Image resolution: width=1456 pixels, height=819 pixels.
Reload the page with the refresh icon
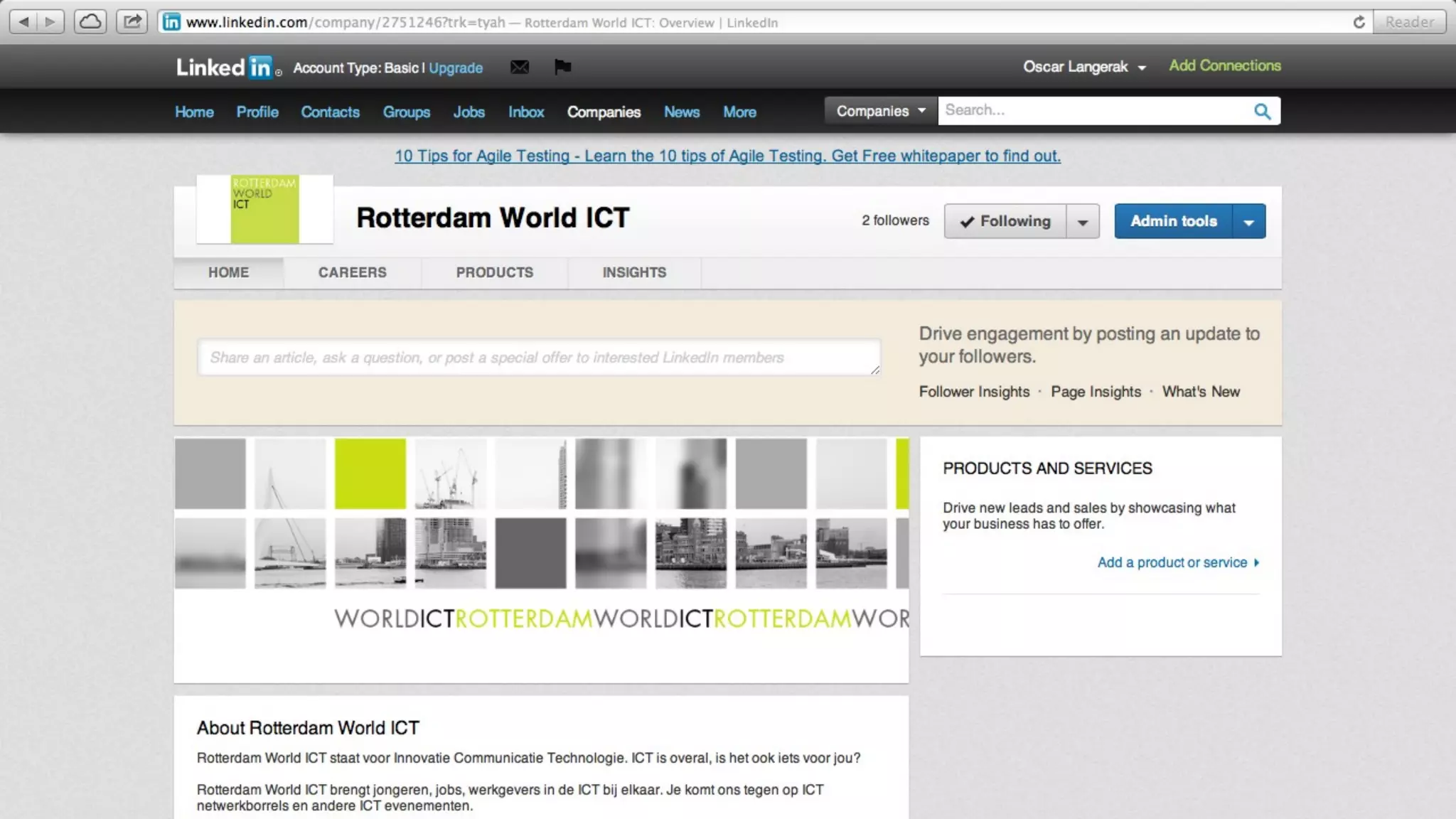tap(1359, 22)
